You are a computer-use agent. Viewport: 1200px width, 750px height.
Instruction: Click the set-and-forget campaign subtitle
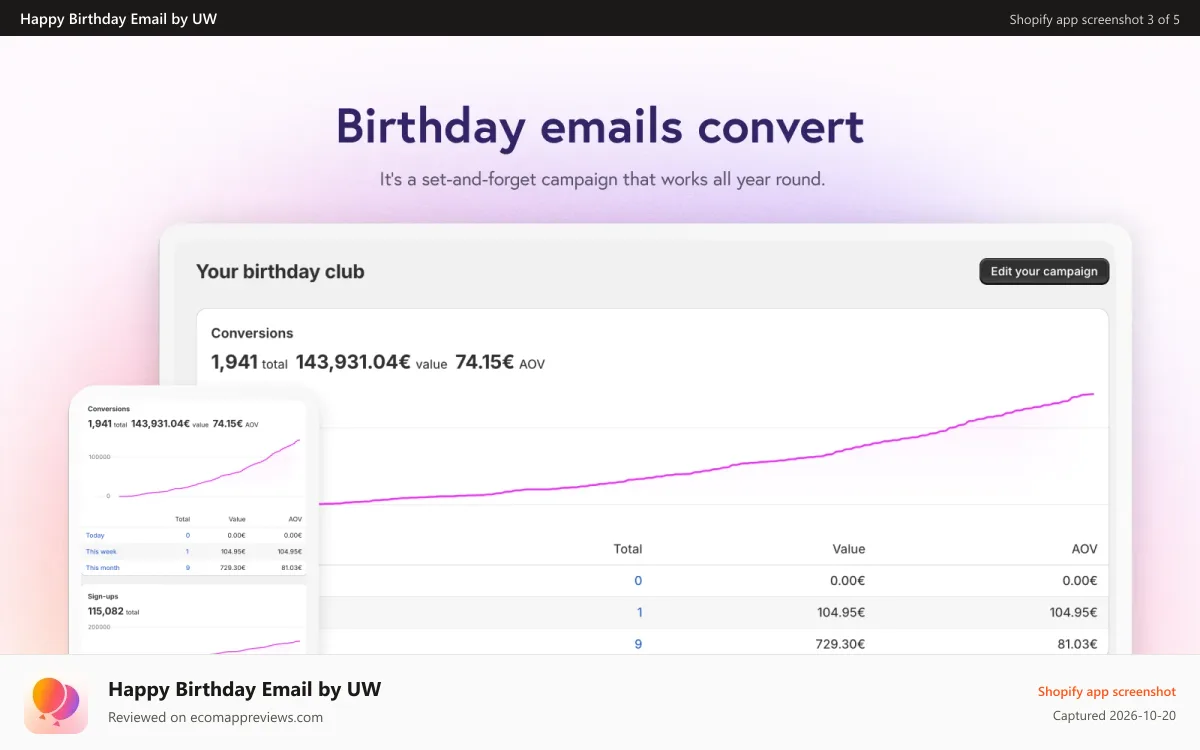(602, 180)
